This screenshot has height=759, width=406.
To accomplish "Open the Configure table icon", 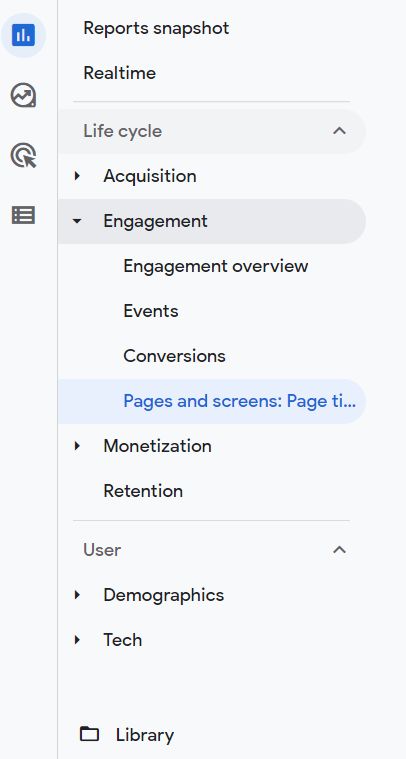I will 23,215.
